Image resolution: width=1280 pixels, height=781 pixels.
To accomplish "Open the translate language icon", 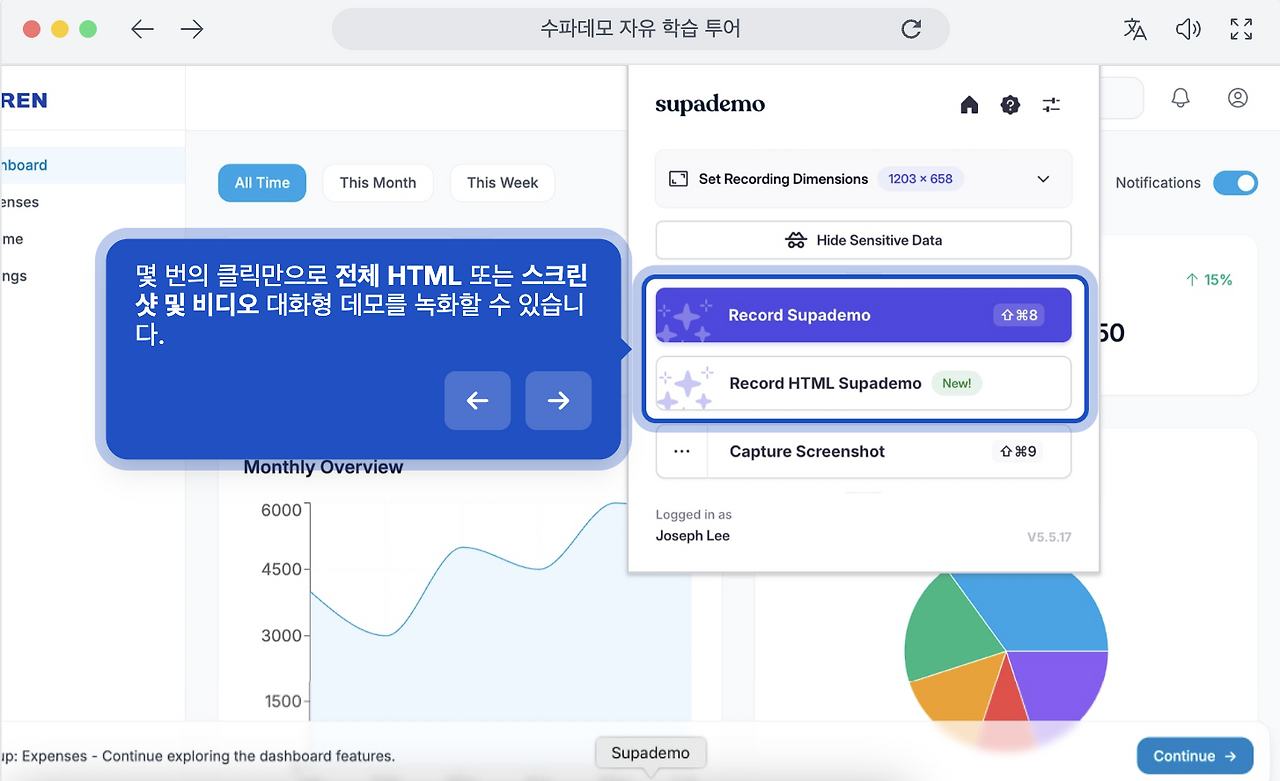I will (1135, 29).
